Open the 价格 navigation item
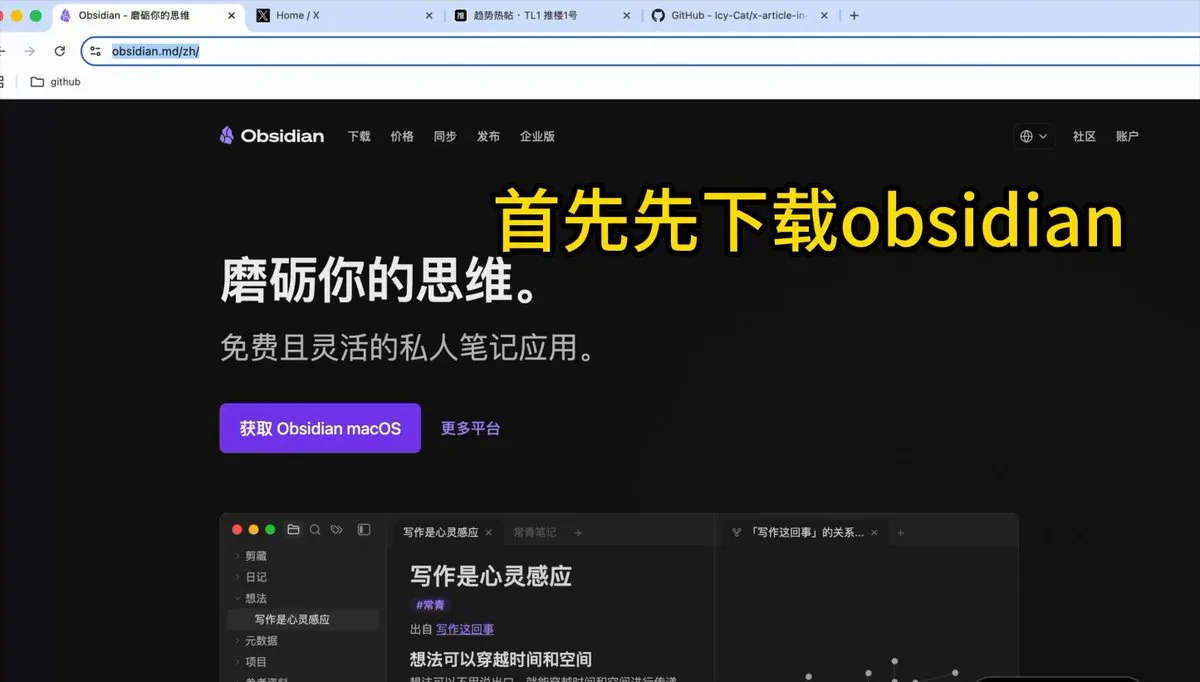The width and height of the screenshot is (1200, 682). 402,136
